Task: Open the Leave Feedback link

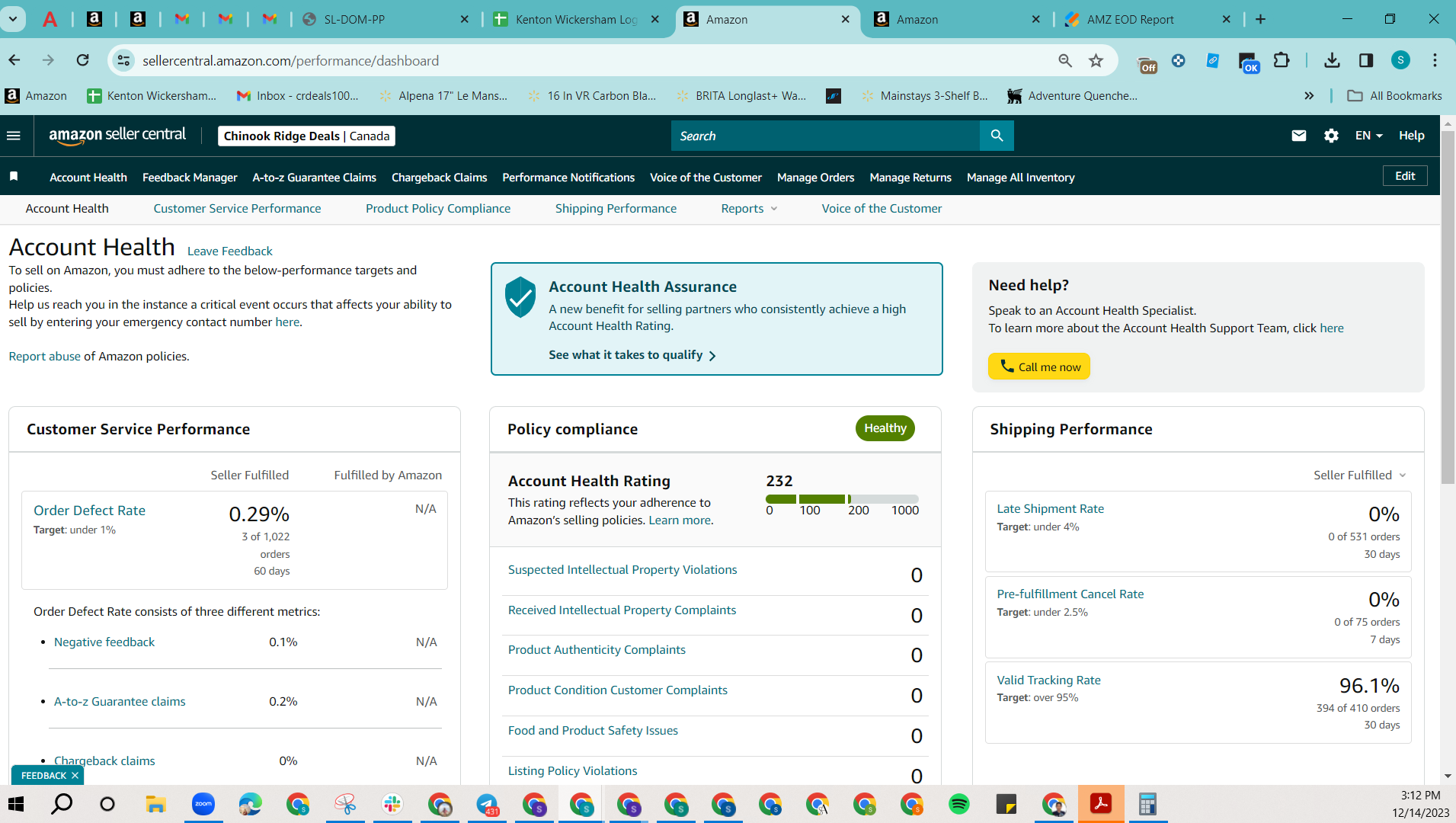Action: [229, 251]
